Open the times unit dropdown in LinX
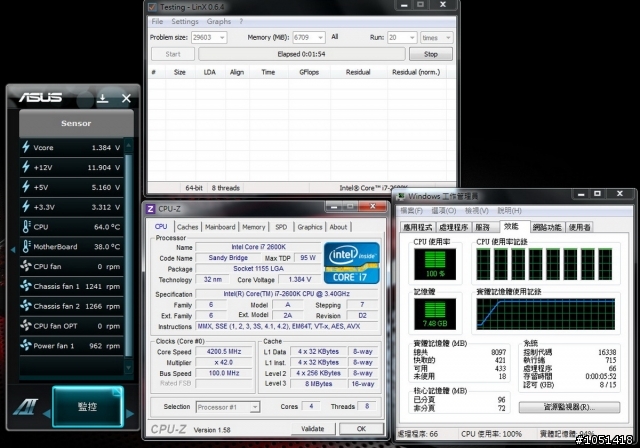 click(x=448, y=38)
